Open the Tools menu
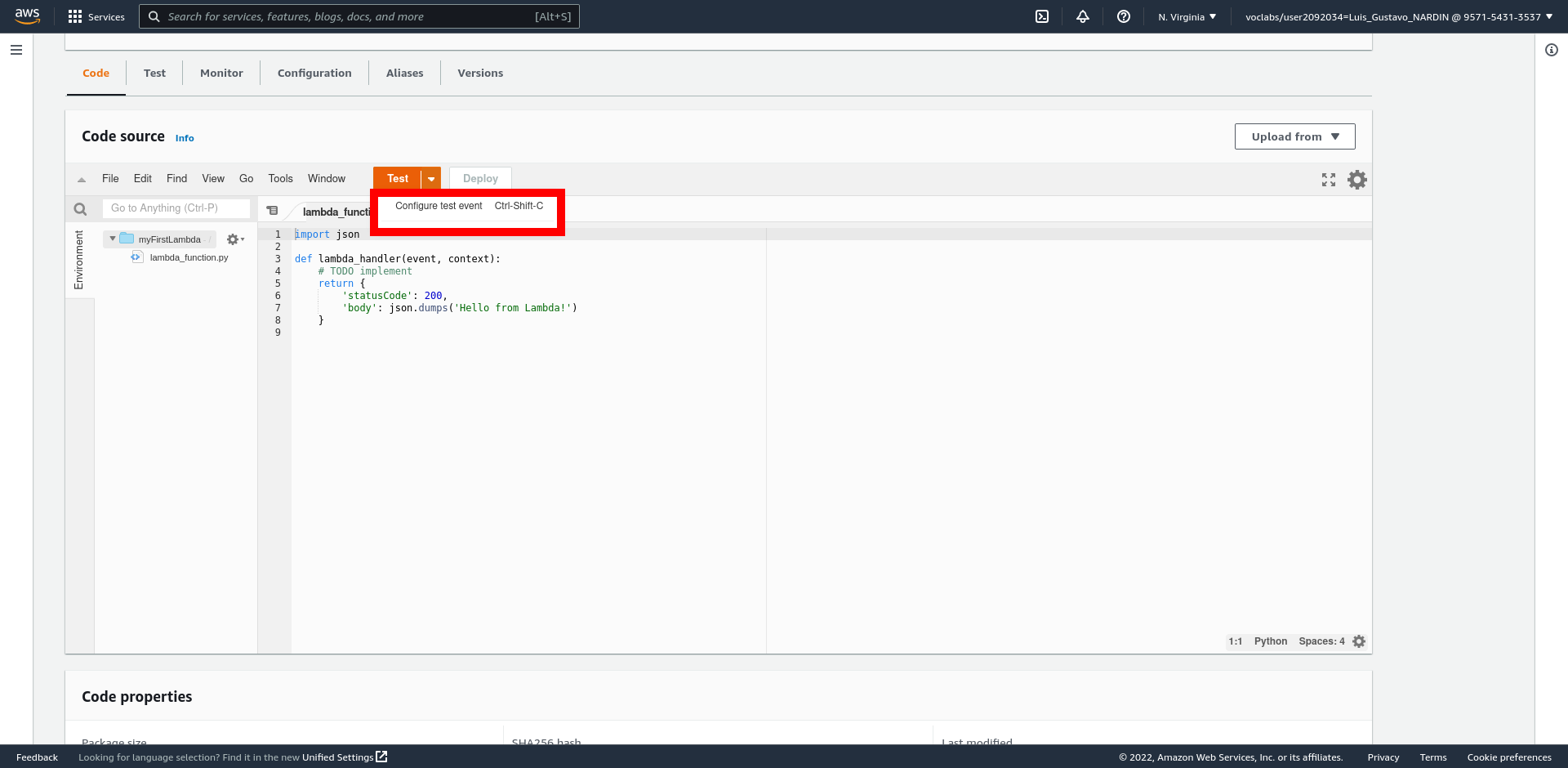The height and width of the screenshot is (768, 1568). pyautogui.click(x=280, y=178)
